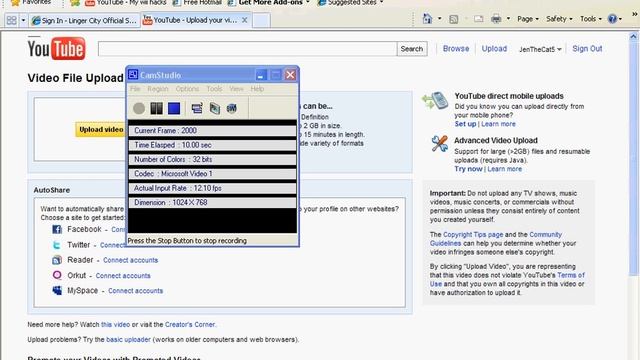Click the Read Mail toolbar icon
This screenshot has height=360, width=640.
pos(479,19)
